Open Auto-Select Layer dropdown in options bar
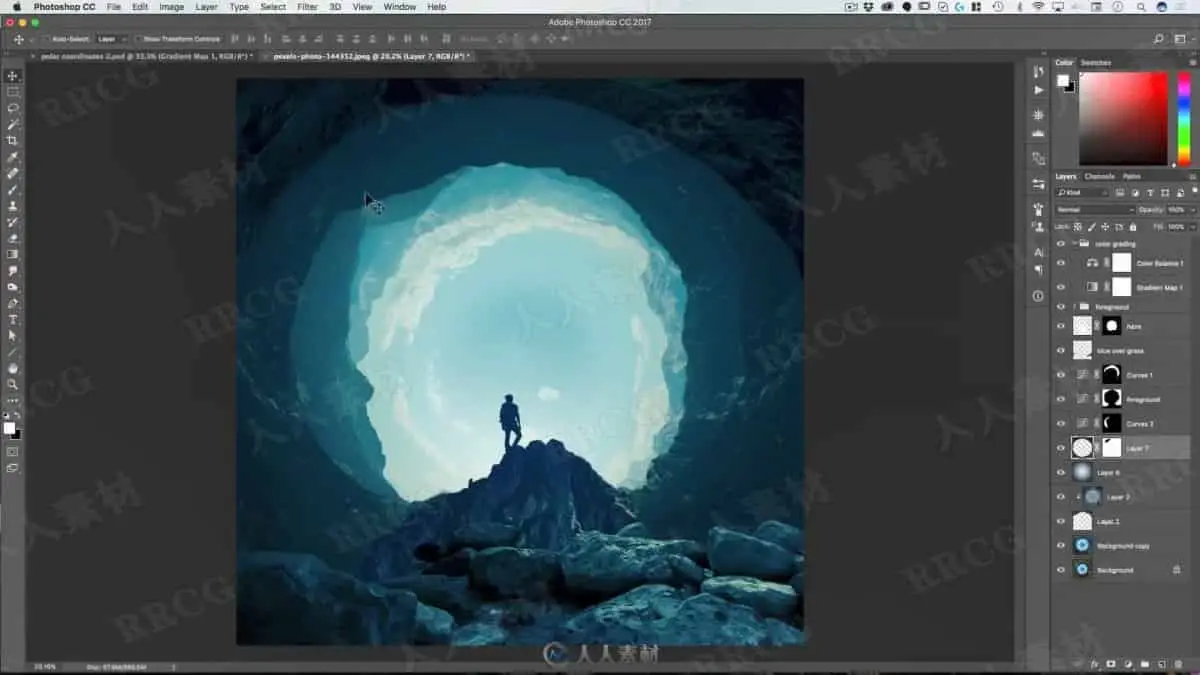 (x=112, y=39)
